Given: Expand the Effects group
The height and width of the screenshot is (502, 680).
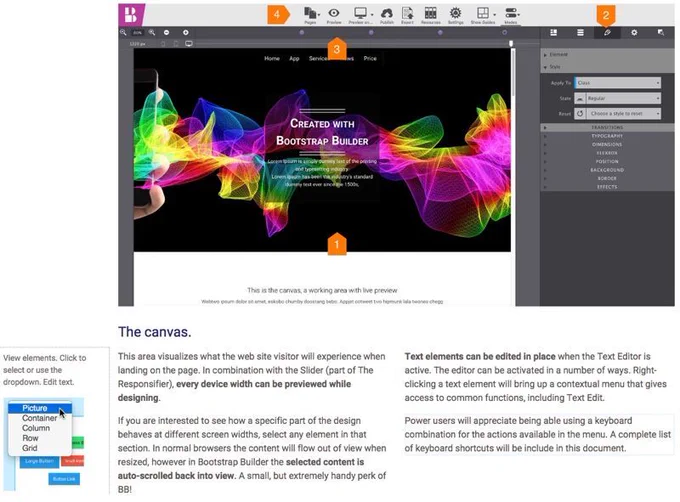Looking at the screenshot, I should pos(607,187).
